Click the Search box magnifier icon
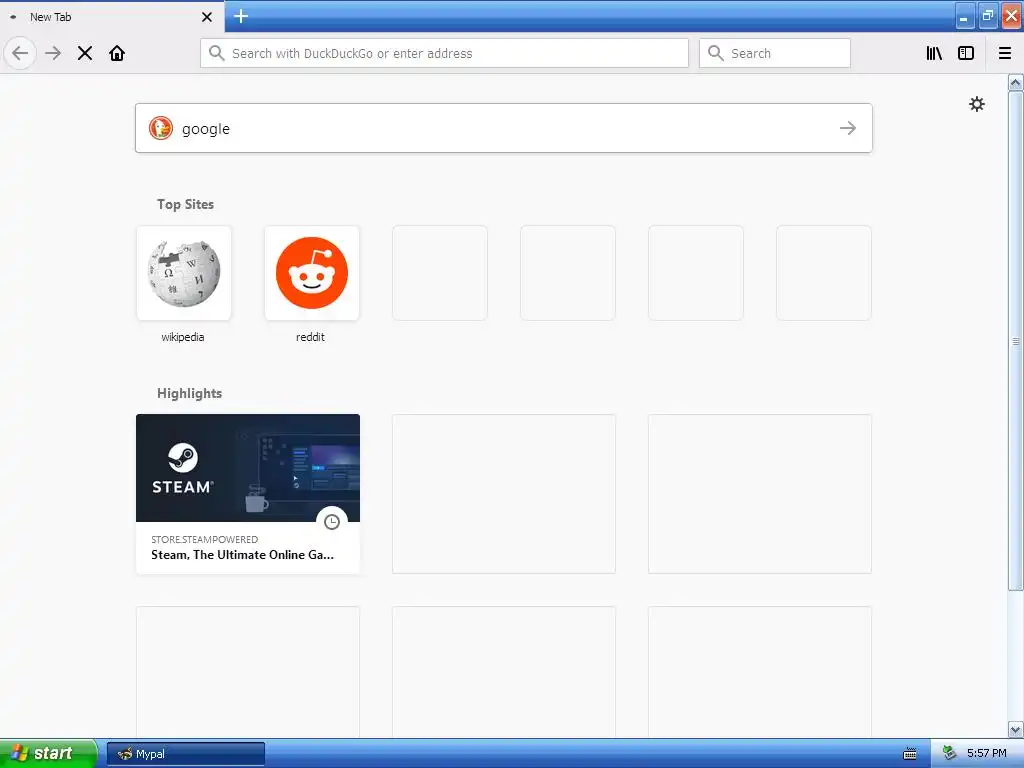The height and width of the screenshot is (768, 1024). (x=716, y=53)
